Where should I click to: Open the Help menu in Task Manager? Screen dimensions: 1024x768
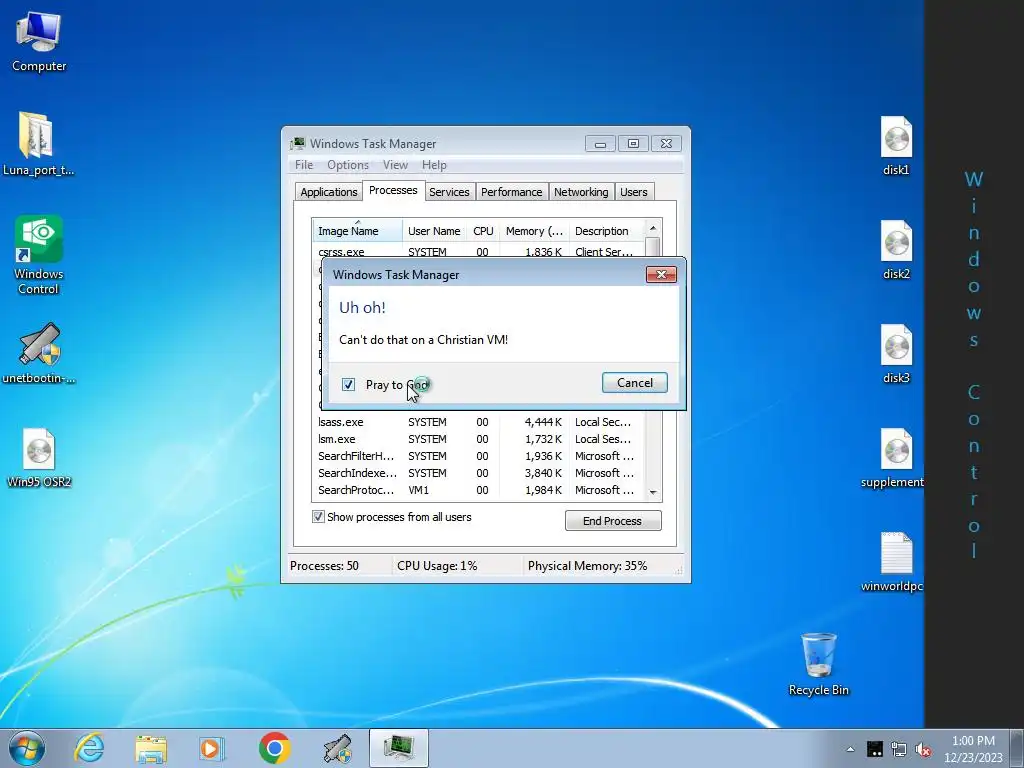434,165
